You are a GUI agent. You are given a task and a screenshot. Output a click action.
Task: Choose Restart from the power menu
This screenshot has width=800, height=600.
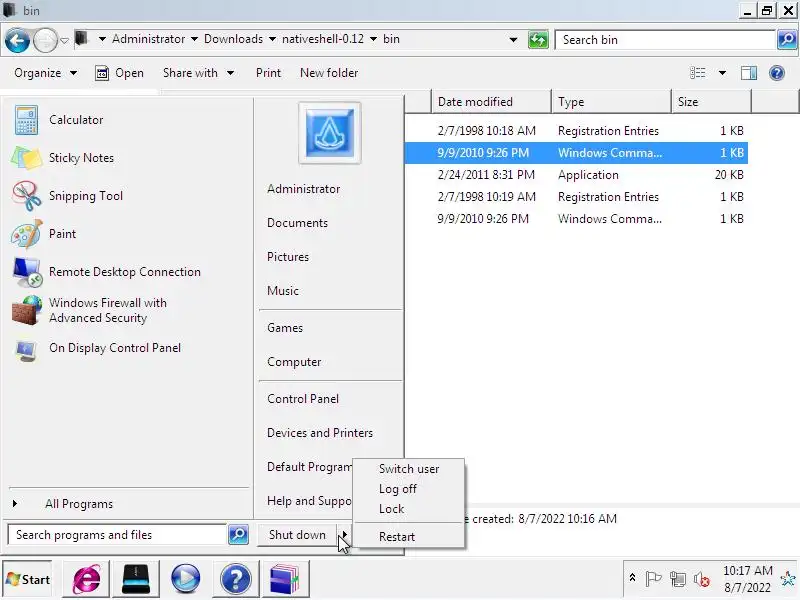[396, 537]
